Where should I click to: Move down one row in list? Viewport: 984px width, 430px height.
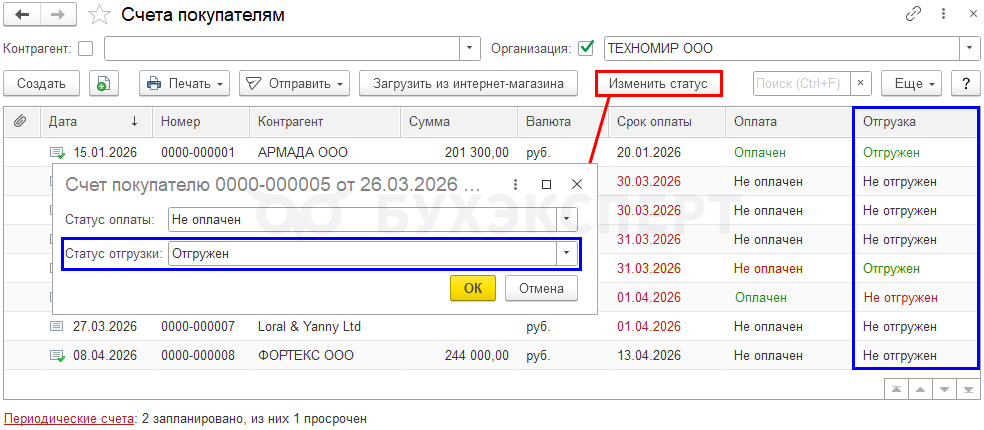944,389
